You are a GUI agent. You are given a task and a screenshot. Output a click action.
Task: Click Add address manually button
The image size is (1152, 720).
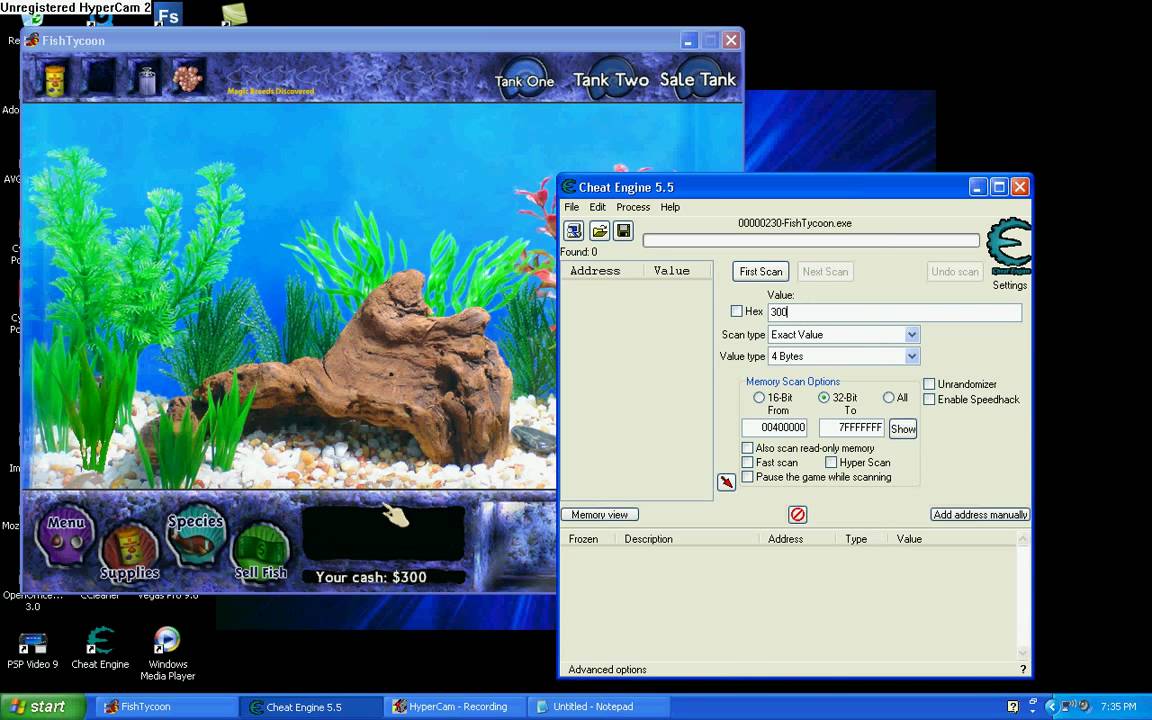[980, 515]
